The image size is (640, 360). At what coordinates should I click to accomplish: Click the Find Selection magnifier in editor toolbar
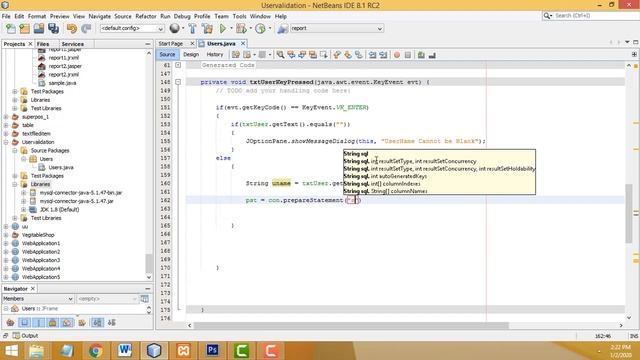tap(280, 55)
